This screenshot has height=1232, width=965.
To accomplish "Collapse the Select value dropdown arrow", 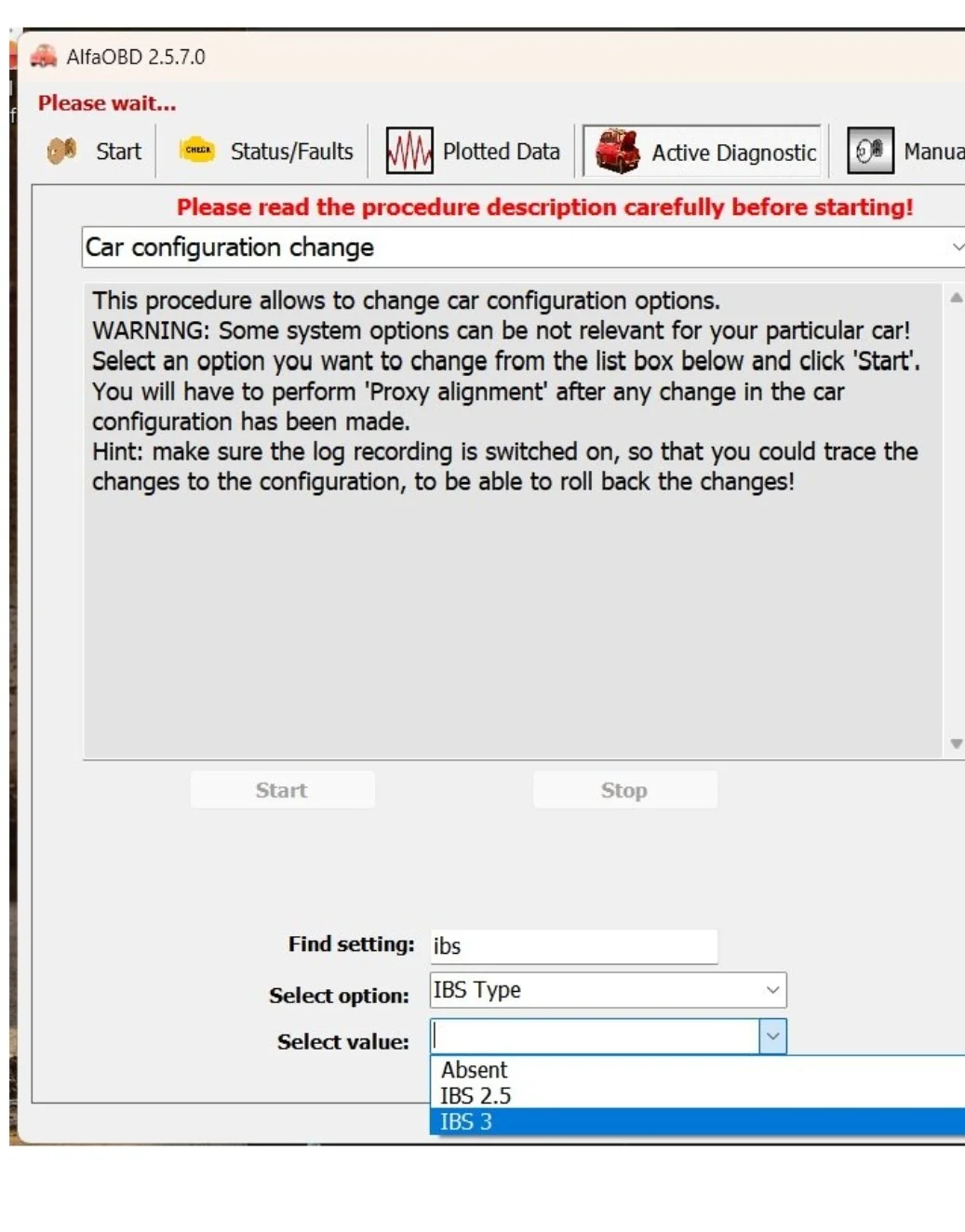I will point(772,1037).
